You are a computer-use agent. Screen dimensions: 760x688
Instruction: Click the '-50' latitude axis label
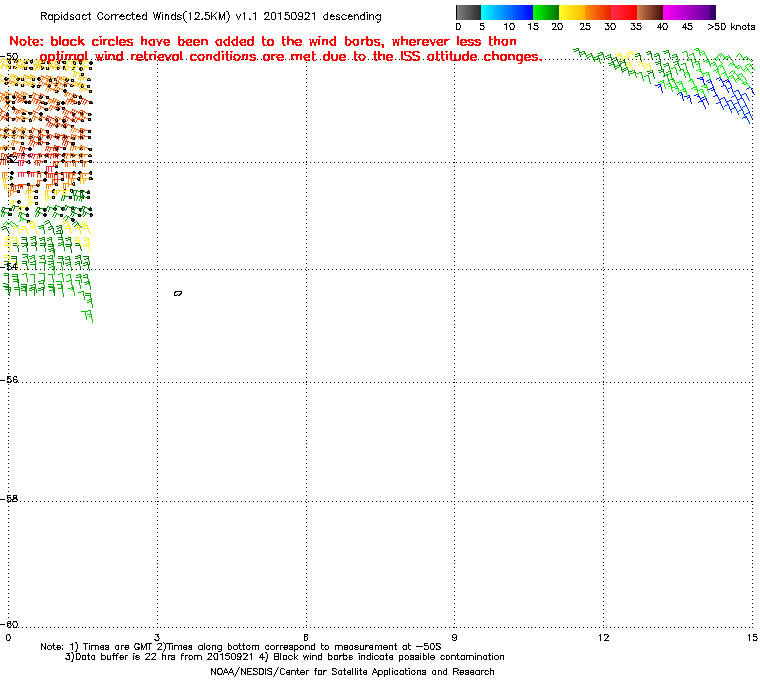[x=9, y=56]
